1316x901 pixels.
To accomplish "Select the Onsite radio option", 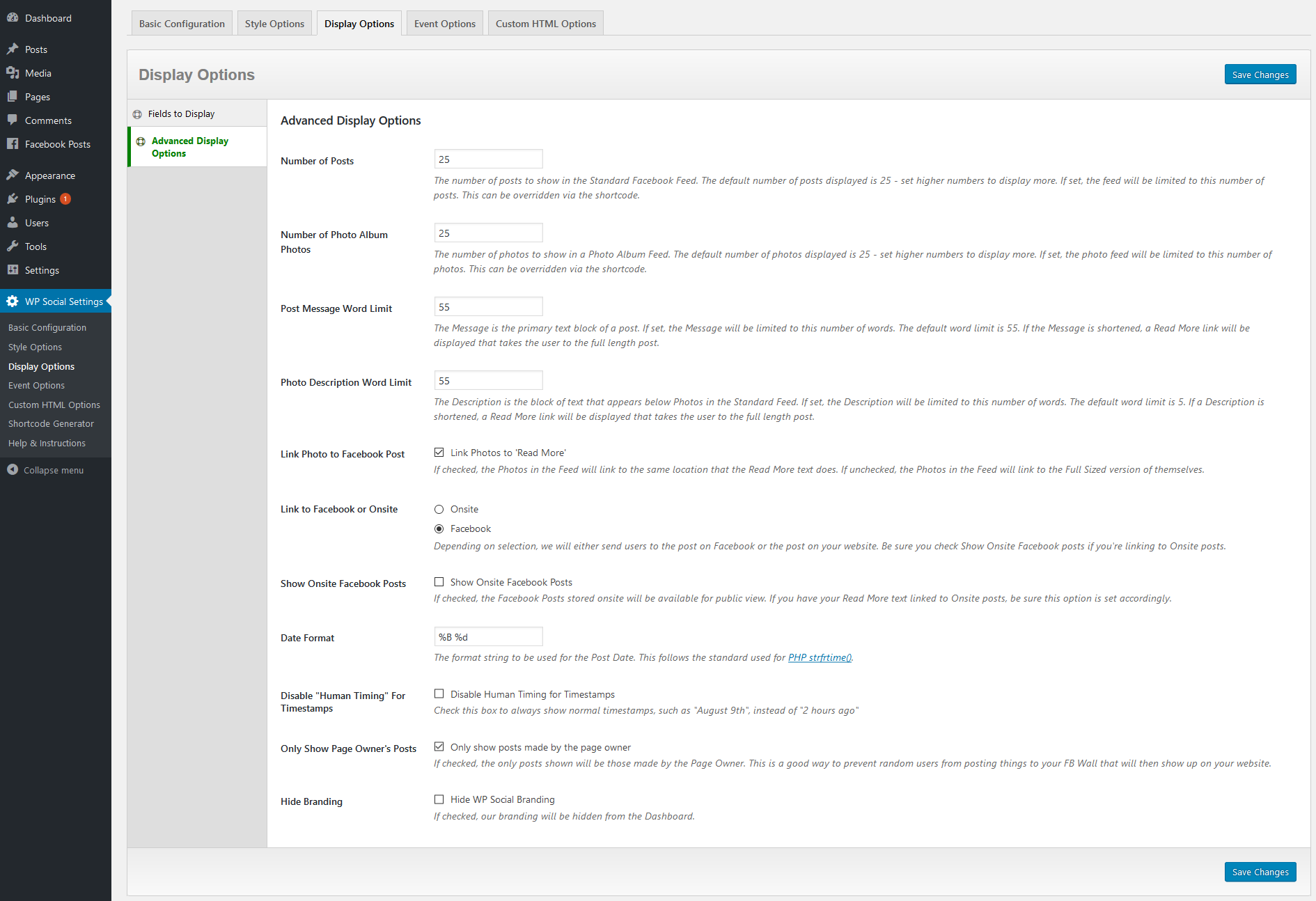I will pos(439,510).
